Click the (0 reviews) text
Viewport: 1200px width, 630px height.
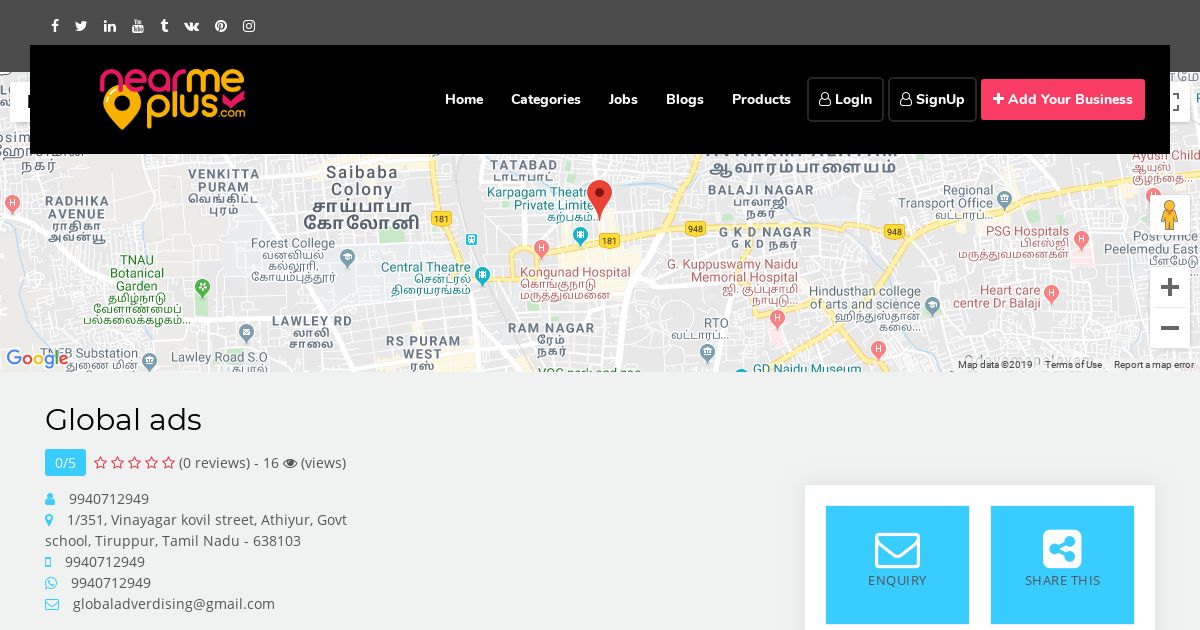[214, 463]
